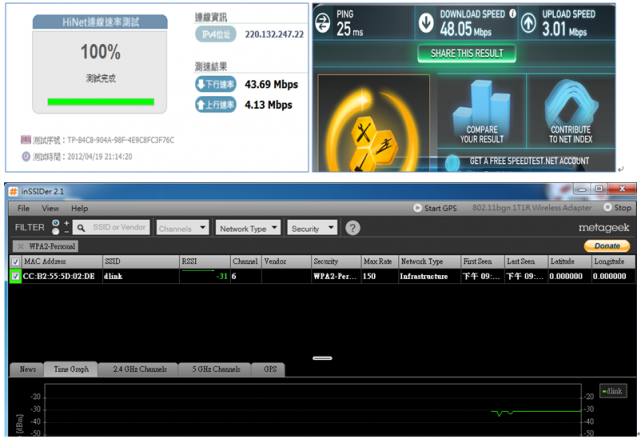Click the upload speed arrow icon
The image size is (640, 439).
pos(528,23)
